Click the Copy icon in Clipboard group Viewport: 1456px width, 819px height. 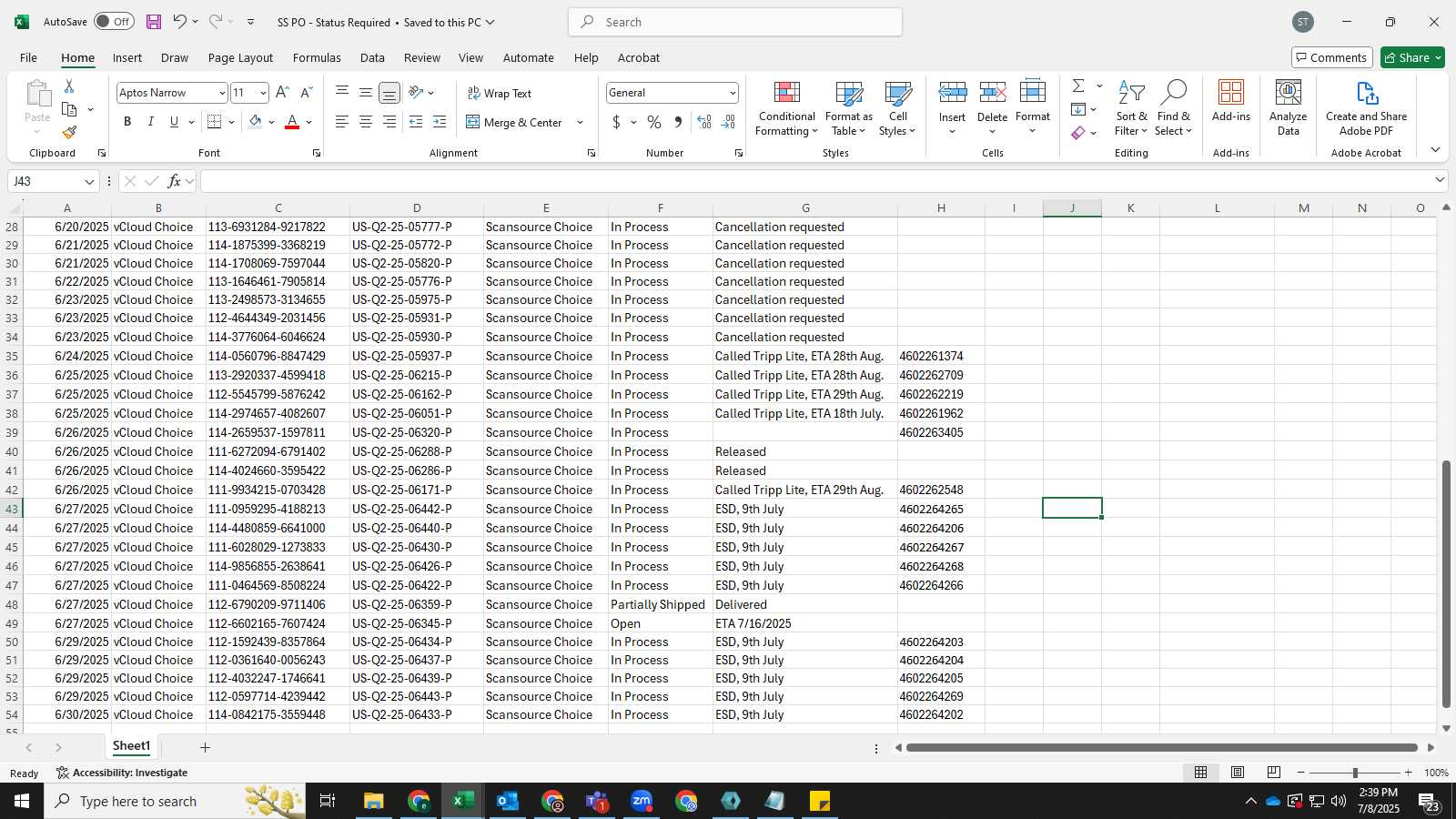pyautogui.click(x=69, y=109)
